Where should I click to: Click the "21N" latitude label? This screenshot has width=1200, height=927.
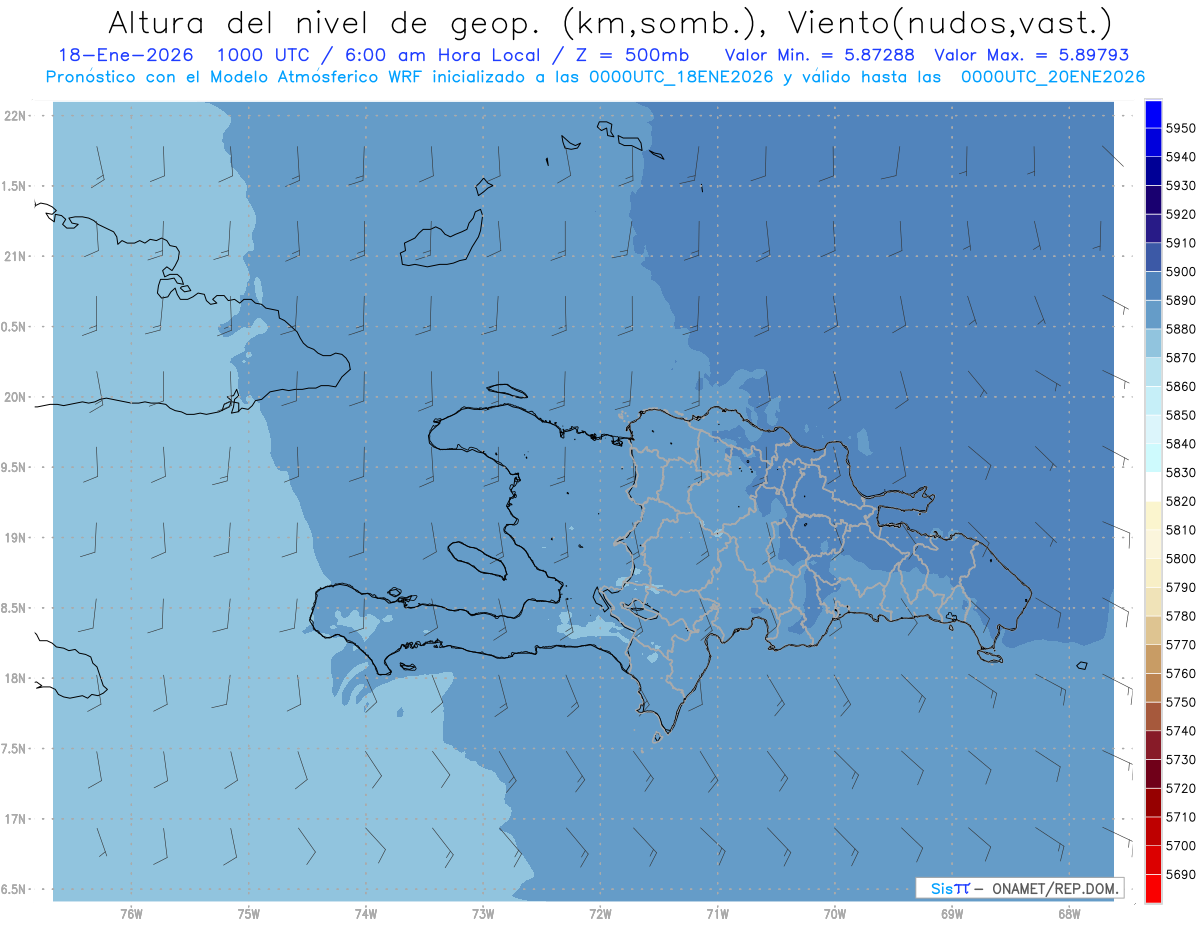coord(16,256)
